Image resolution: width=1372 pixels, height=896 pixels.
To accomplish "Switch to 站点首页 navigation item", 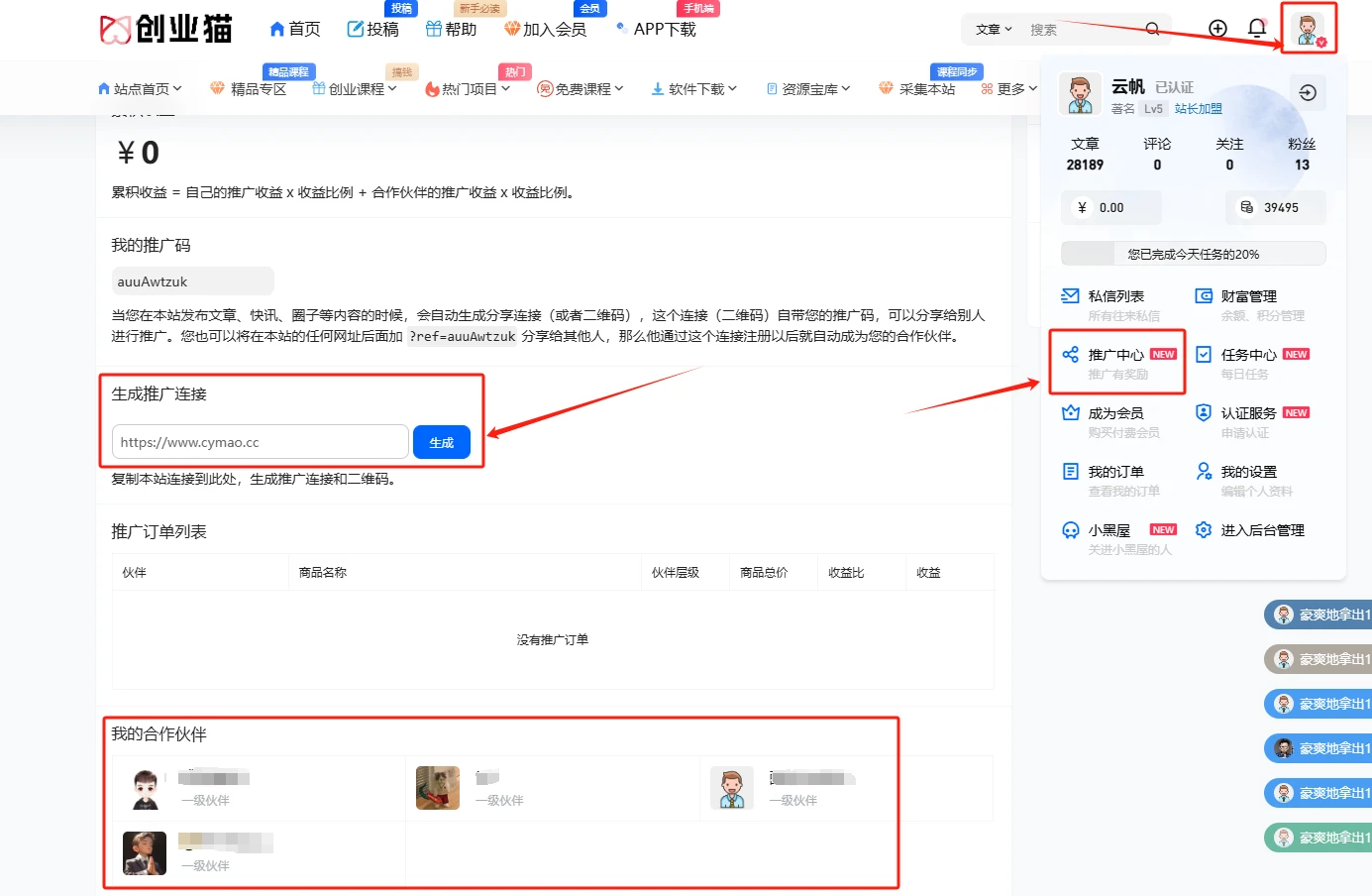I will click(140, 87).
